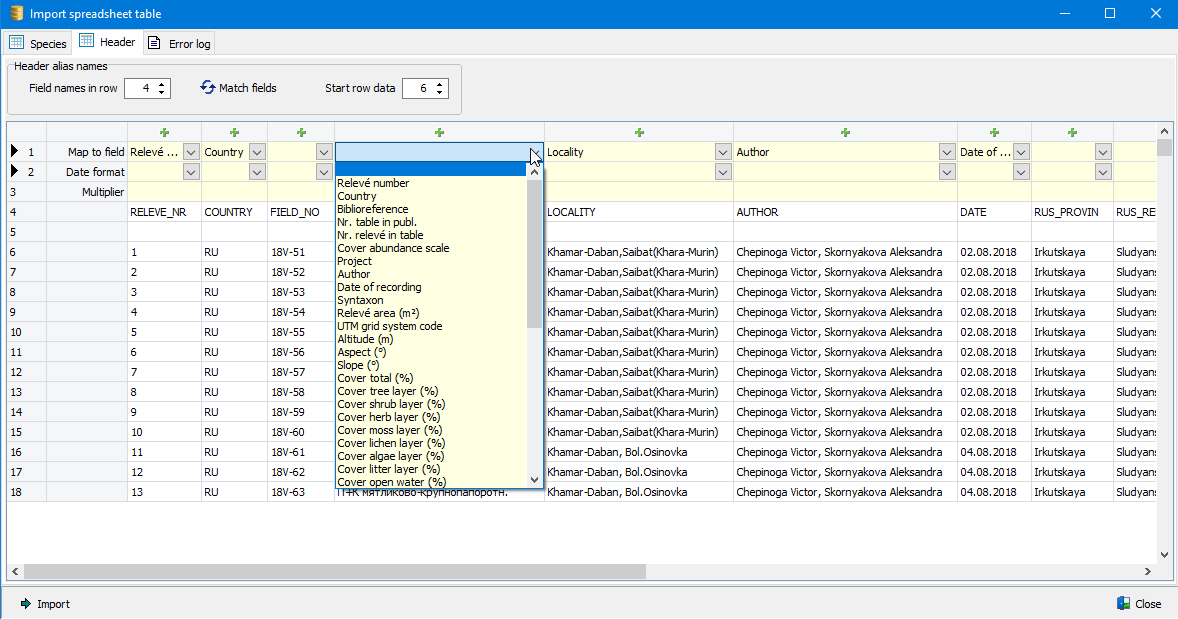Open the Author map-to-field dropdown
The image size is (1178, 619).
click(947, 152)
